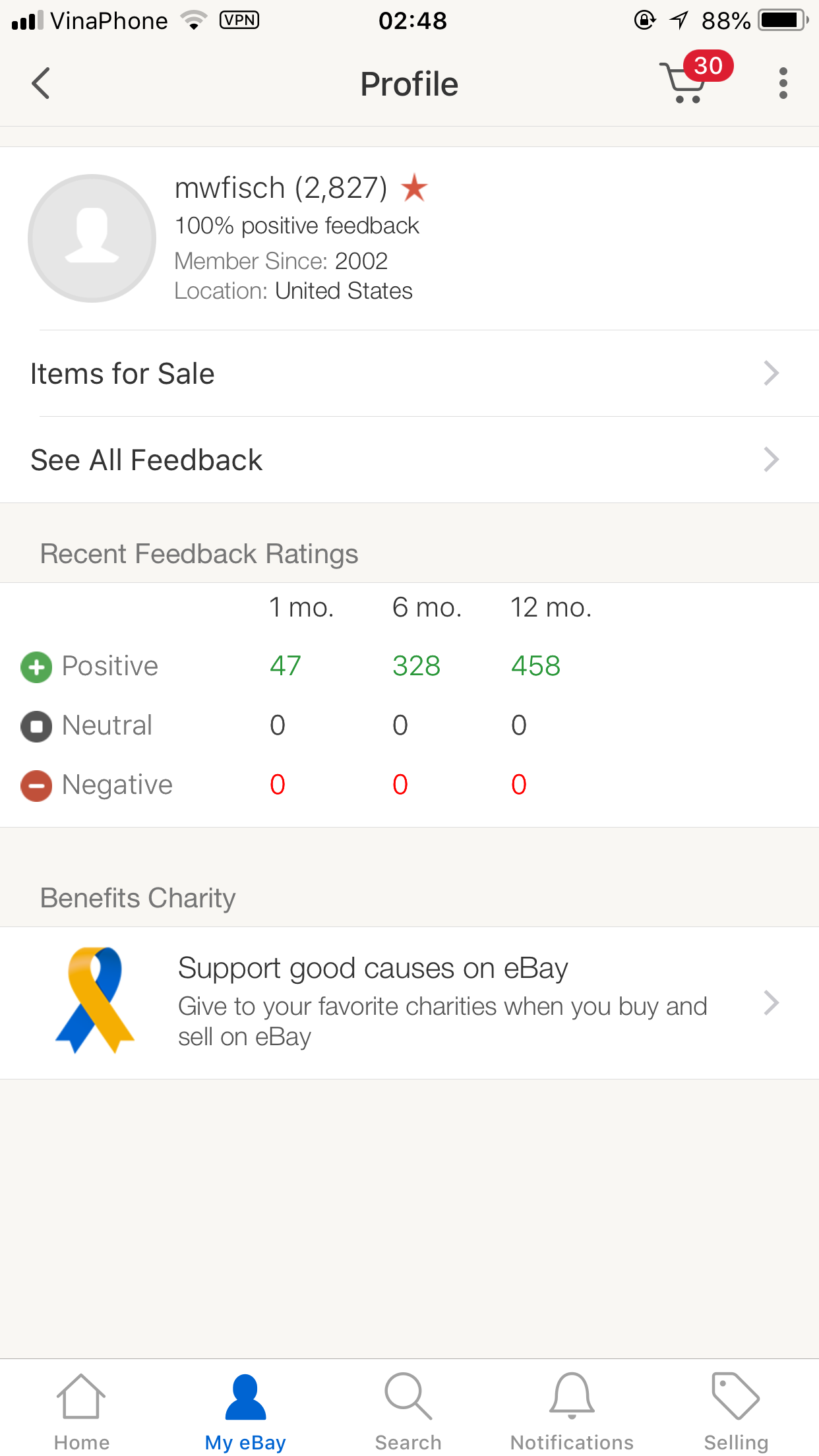The height and width of the screenshot is (1456, 819).
Task: Tap the mwfisch profile avatar picture
Action: (92, 238)
